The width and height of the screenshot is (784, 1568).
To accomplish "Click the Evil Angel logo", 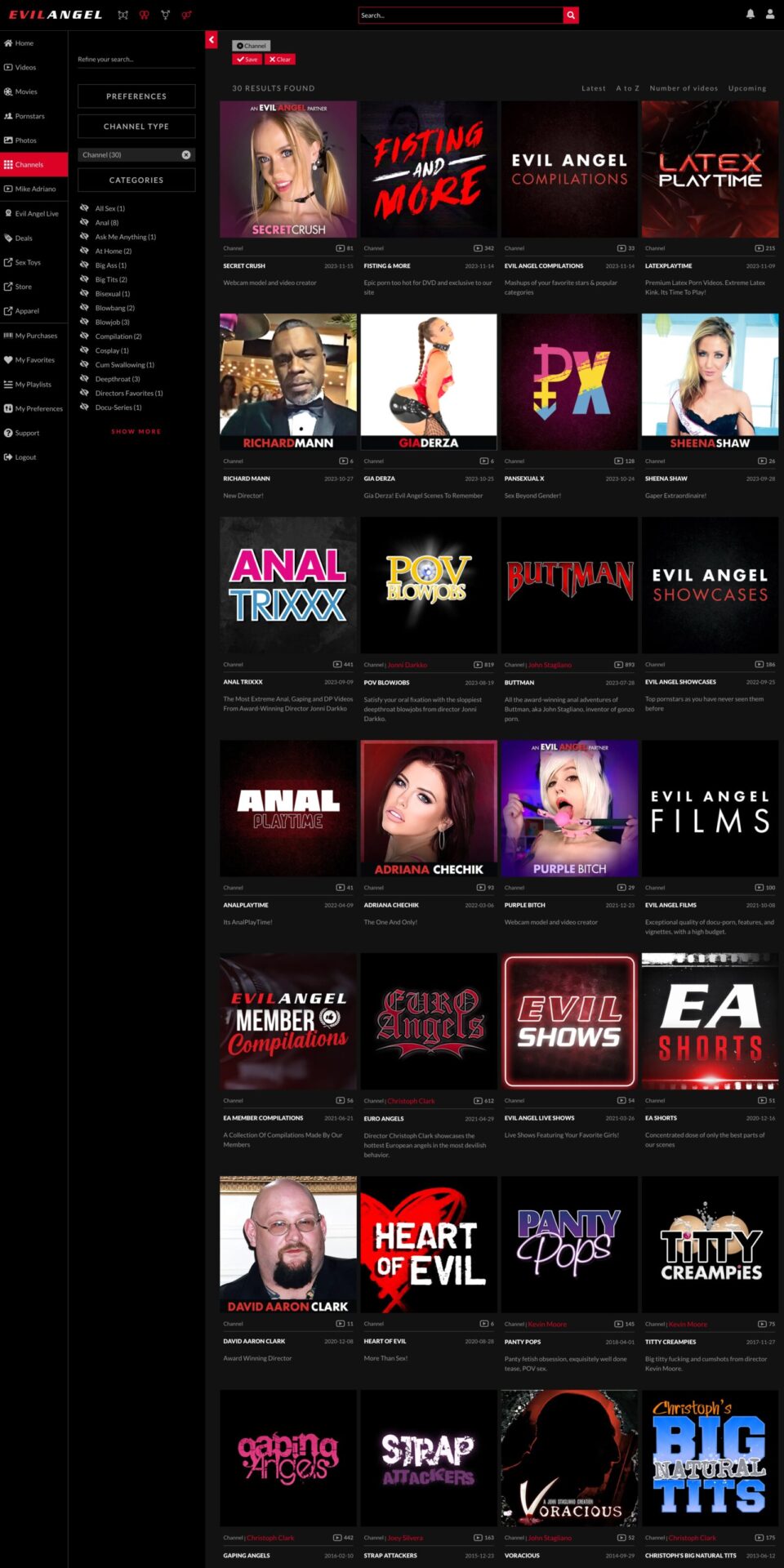I will click(x=56, y=15).
